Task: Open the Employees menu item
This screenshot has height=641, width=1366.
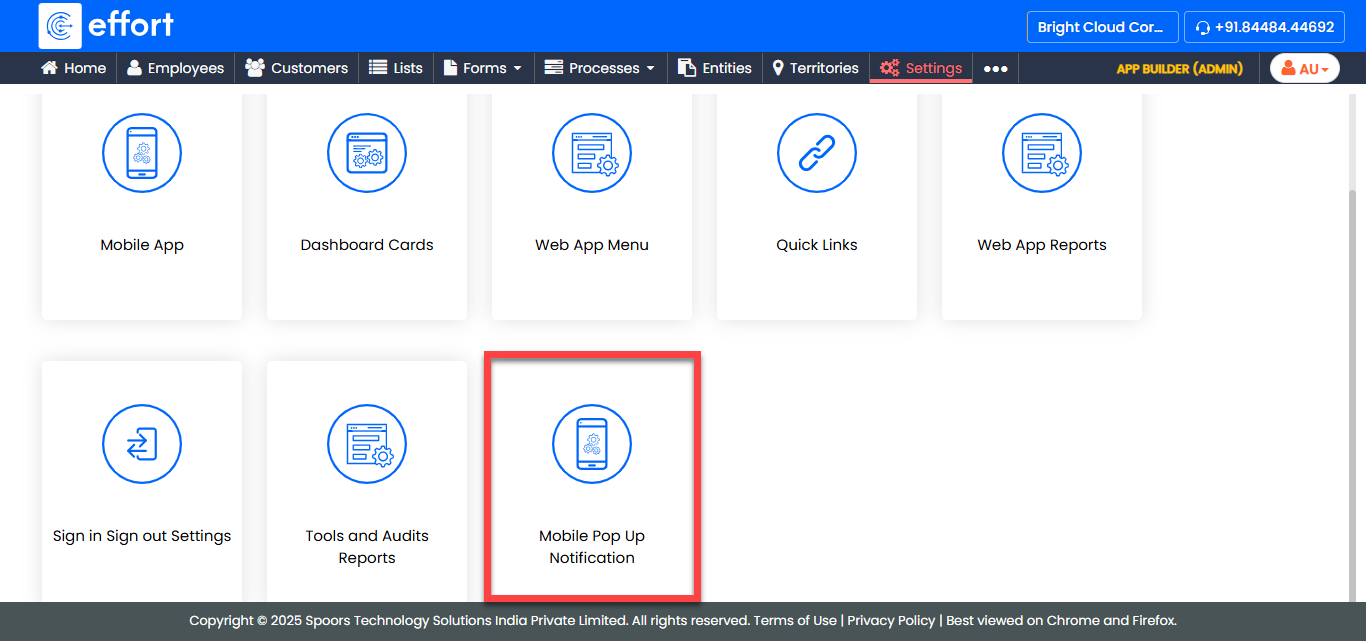Action: [175, 68]
